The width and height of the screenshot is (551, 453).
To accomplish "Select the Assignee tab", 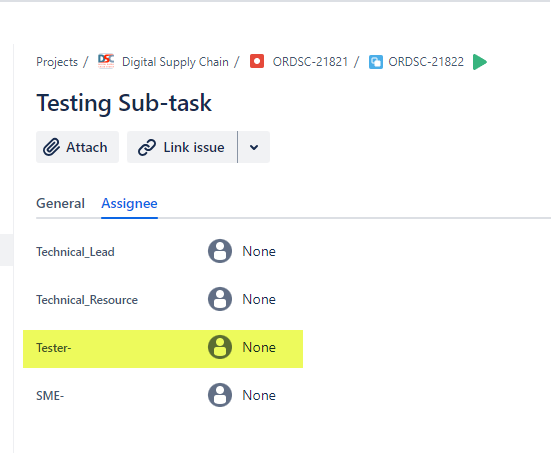I will pos(129,203).
